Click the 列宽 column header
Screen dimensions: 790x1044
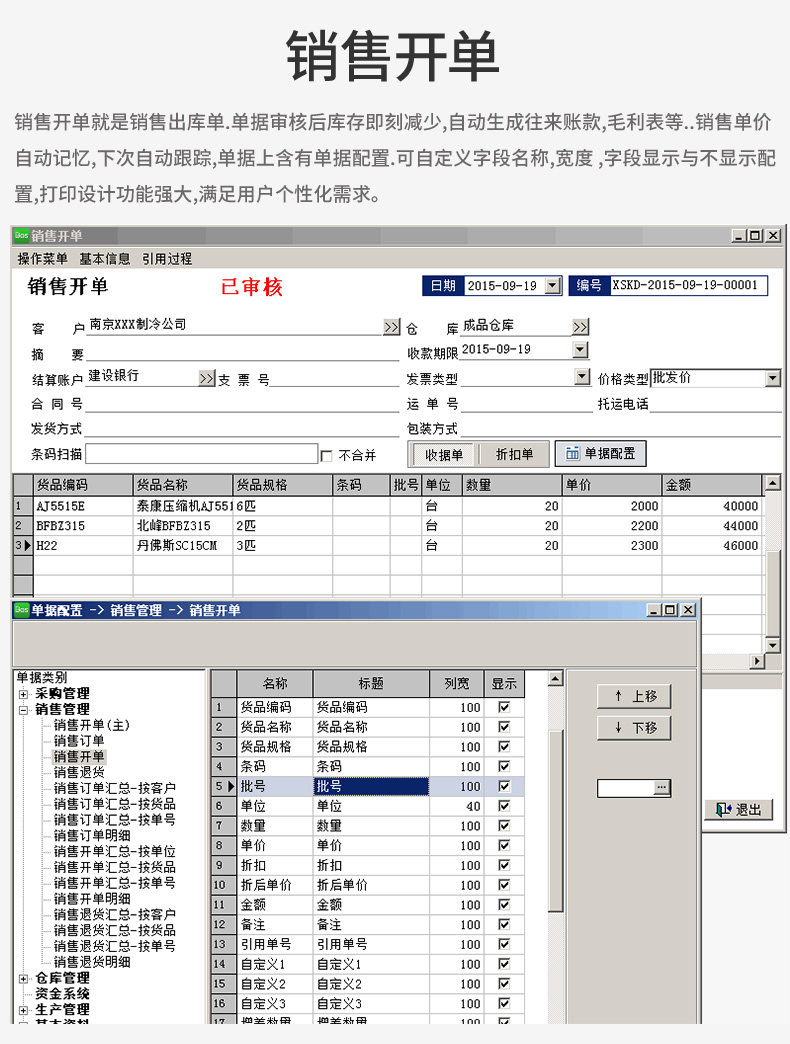(457, 684)
